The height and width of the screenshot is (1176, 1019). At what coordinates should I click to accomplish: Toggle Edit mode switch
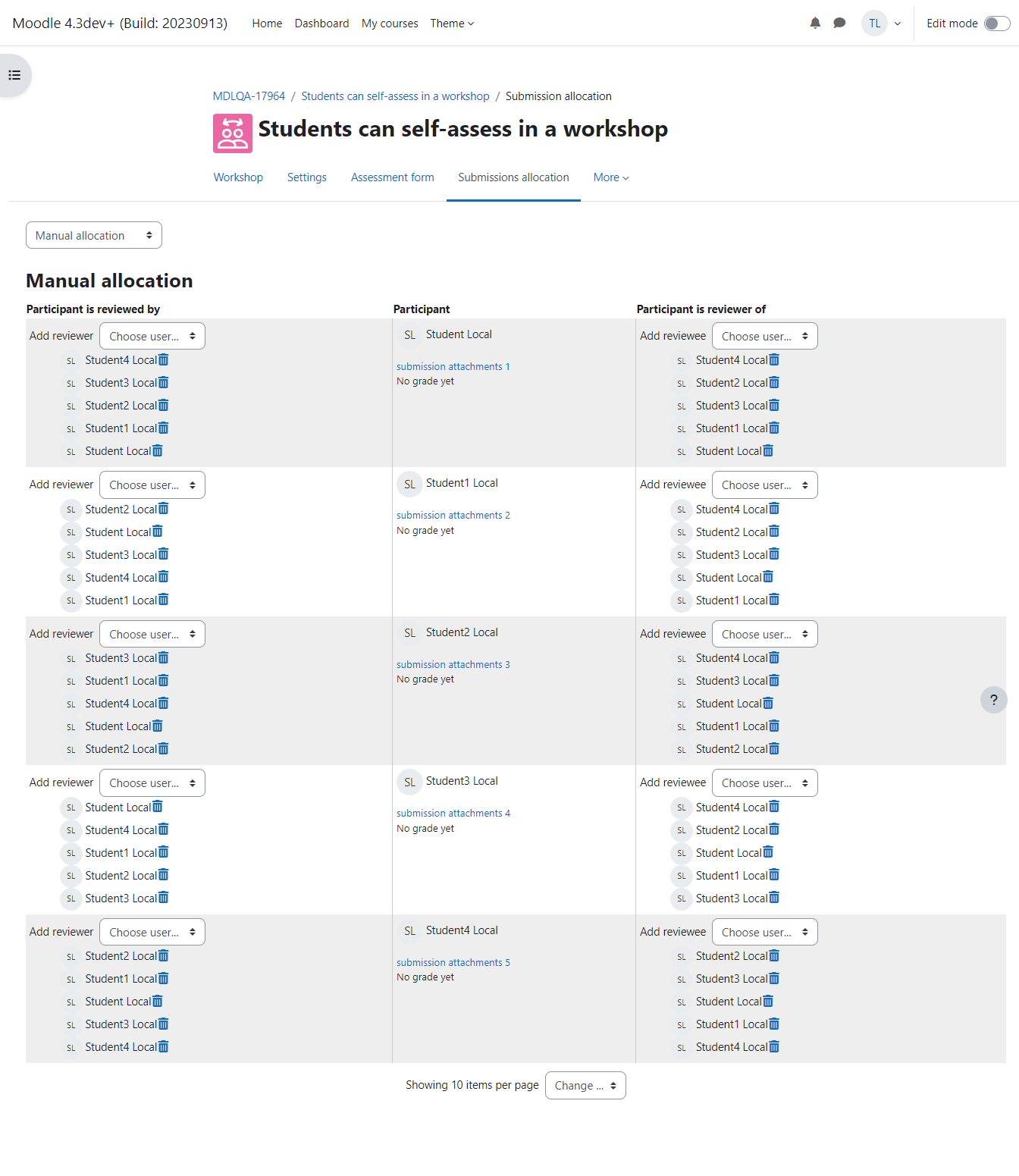pos(997,24)
